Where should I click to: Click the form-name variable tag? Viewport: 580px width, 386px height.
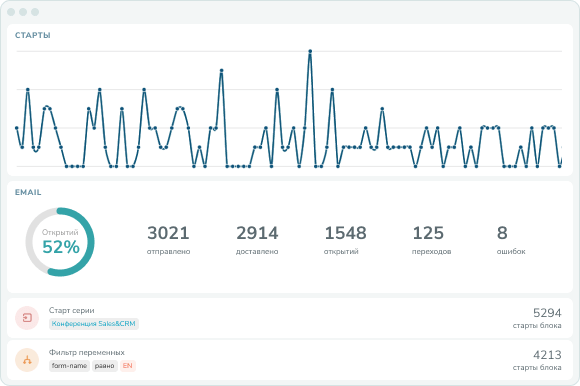tap(69, 366)
